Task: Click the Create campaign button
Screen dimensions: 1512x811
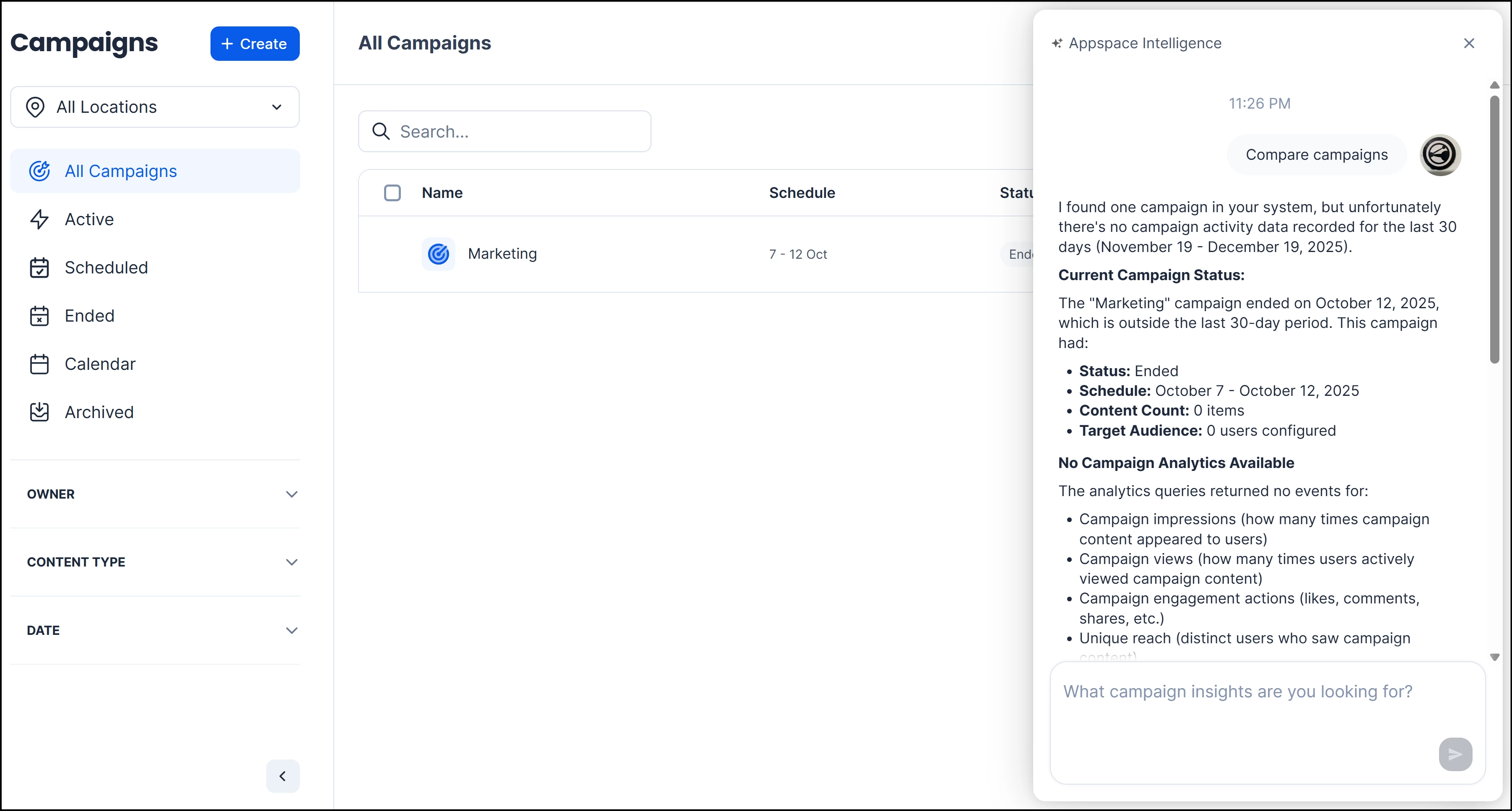Action: [x=255, y=44]
